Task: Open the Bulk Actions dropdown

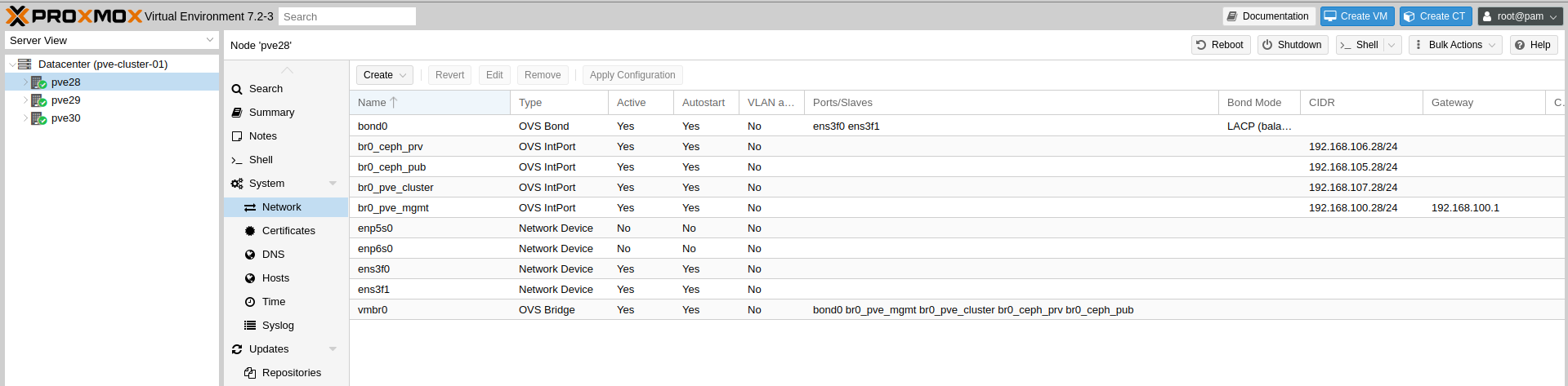Action: click(1455, 45)
